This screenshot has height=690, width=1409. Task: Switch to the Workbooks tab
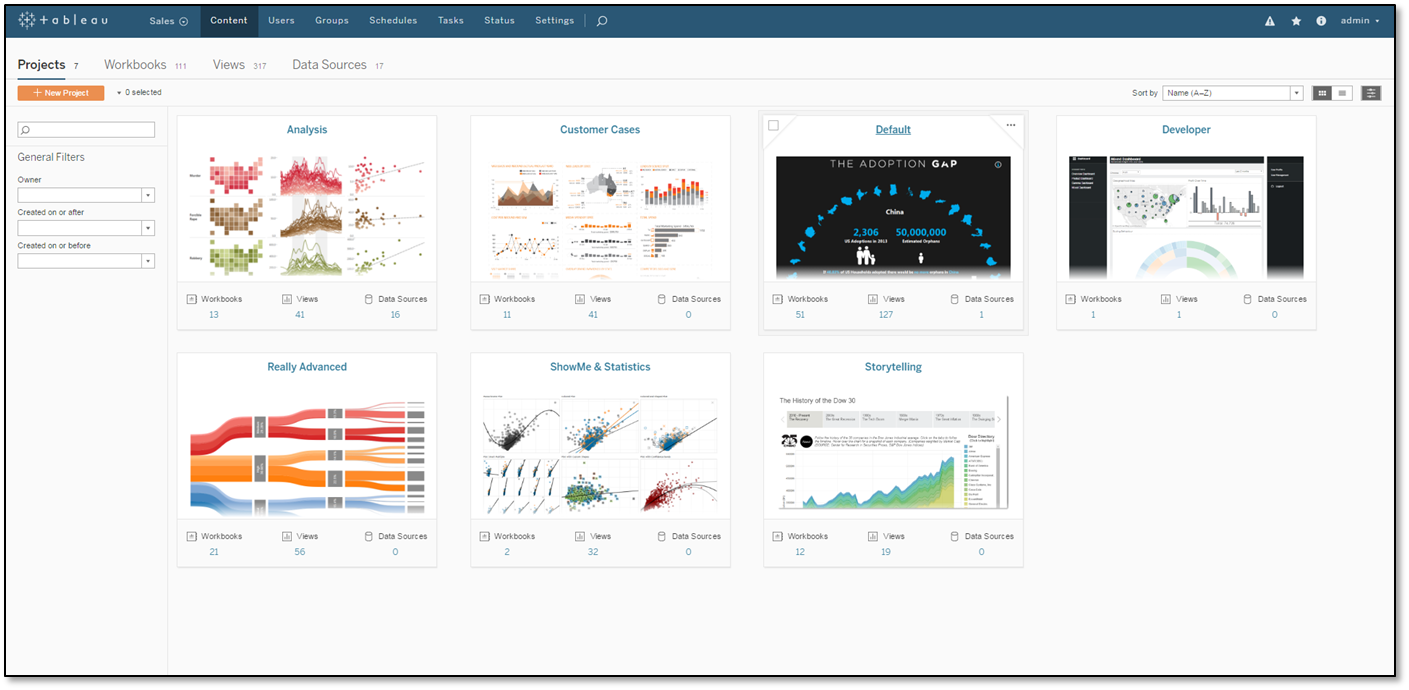[x=134, y=64]
